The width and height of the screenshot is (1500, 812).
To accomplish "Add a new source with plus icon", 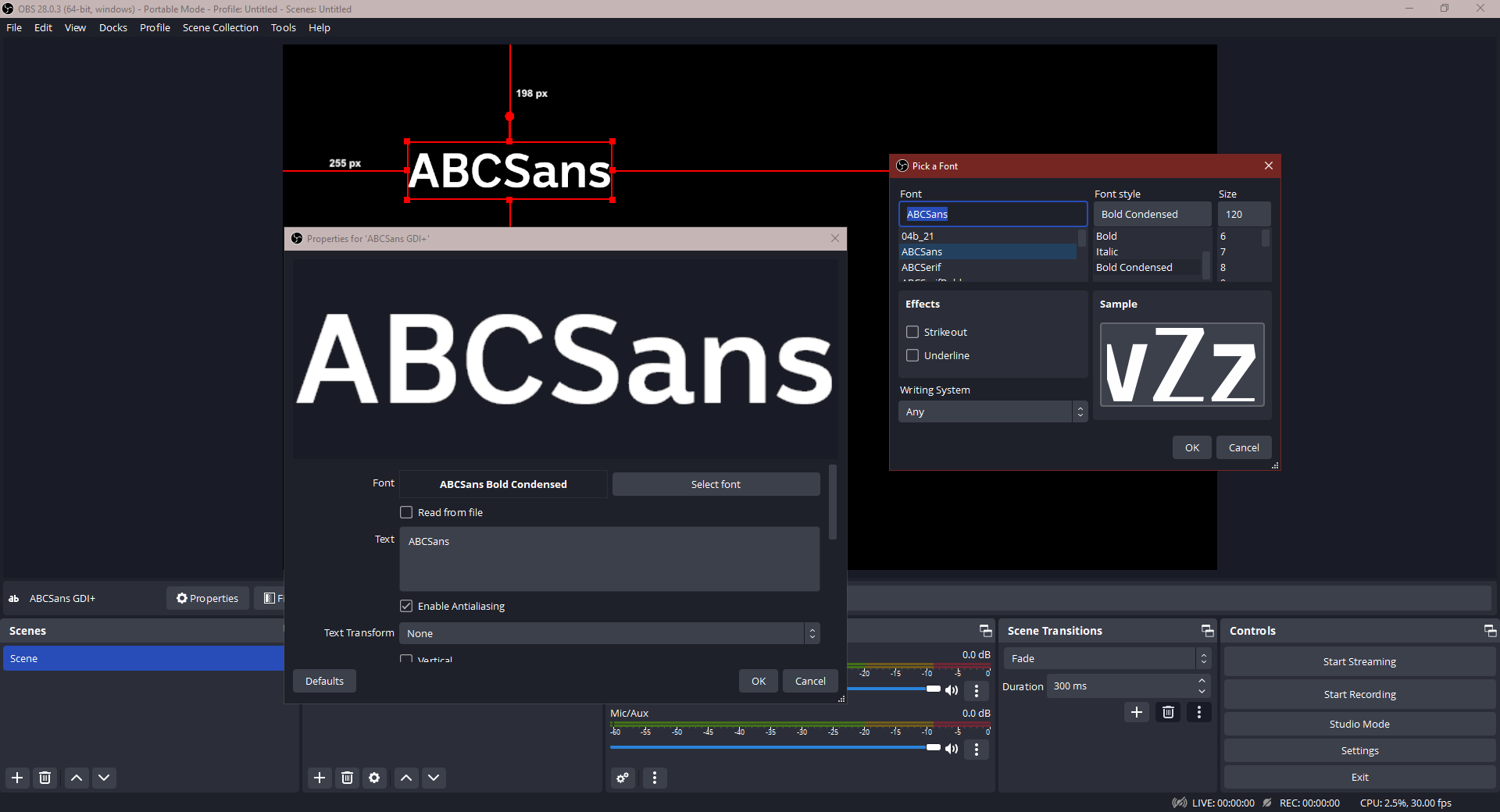I will [x=320, y=778].
